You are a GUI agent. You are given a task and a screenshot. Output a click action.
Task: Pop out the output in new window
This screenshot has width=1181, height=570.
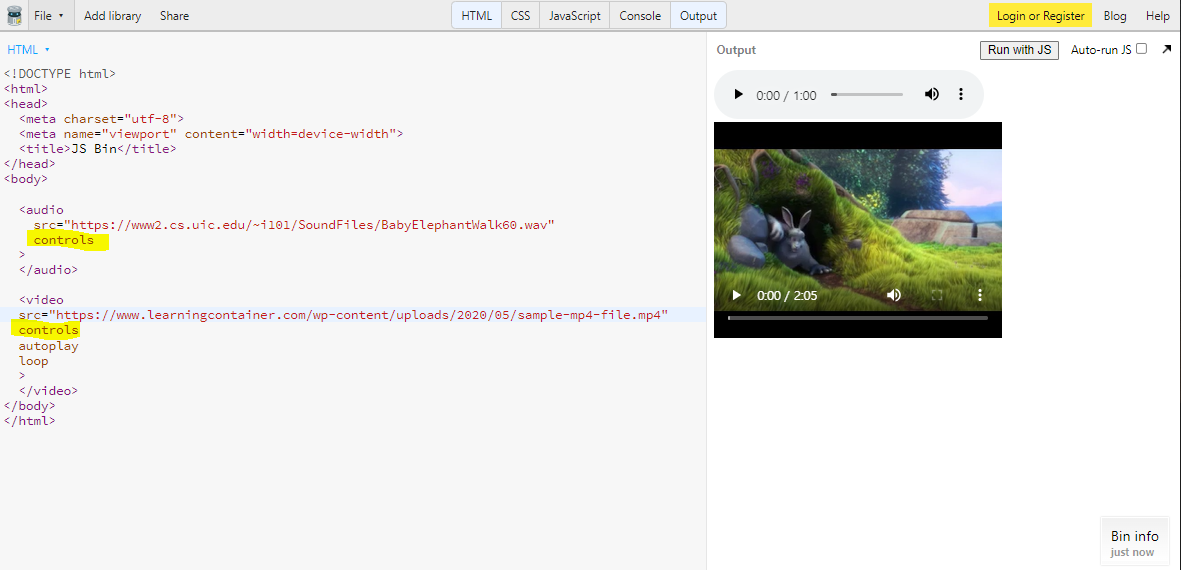(x=1167, y=50)
